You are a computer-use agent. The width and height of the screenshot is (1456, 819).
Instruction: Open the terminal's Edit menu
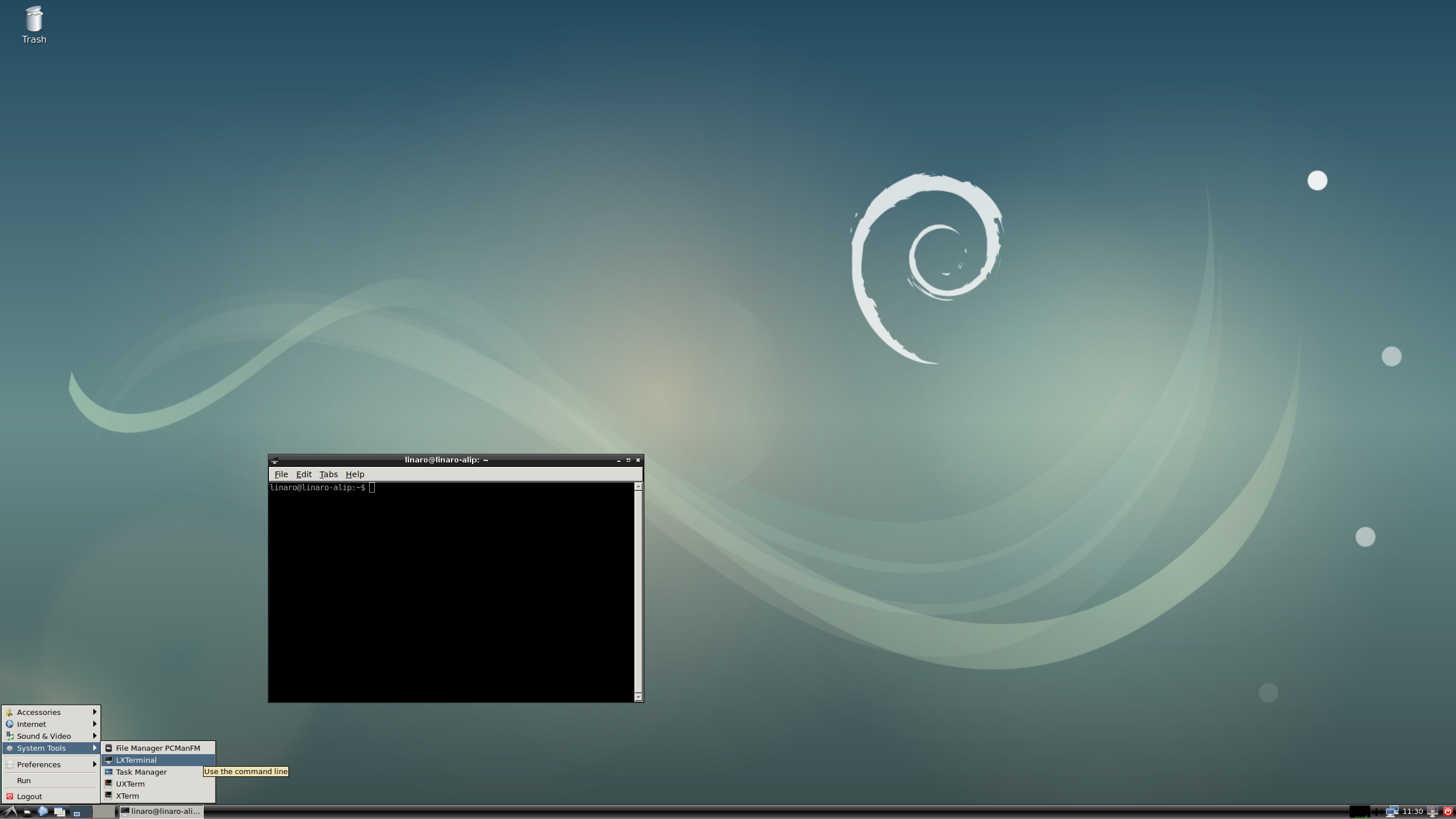tap(304, 474)
